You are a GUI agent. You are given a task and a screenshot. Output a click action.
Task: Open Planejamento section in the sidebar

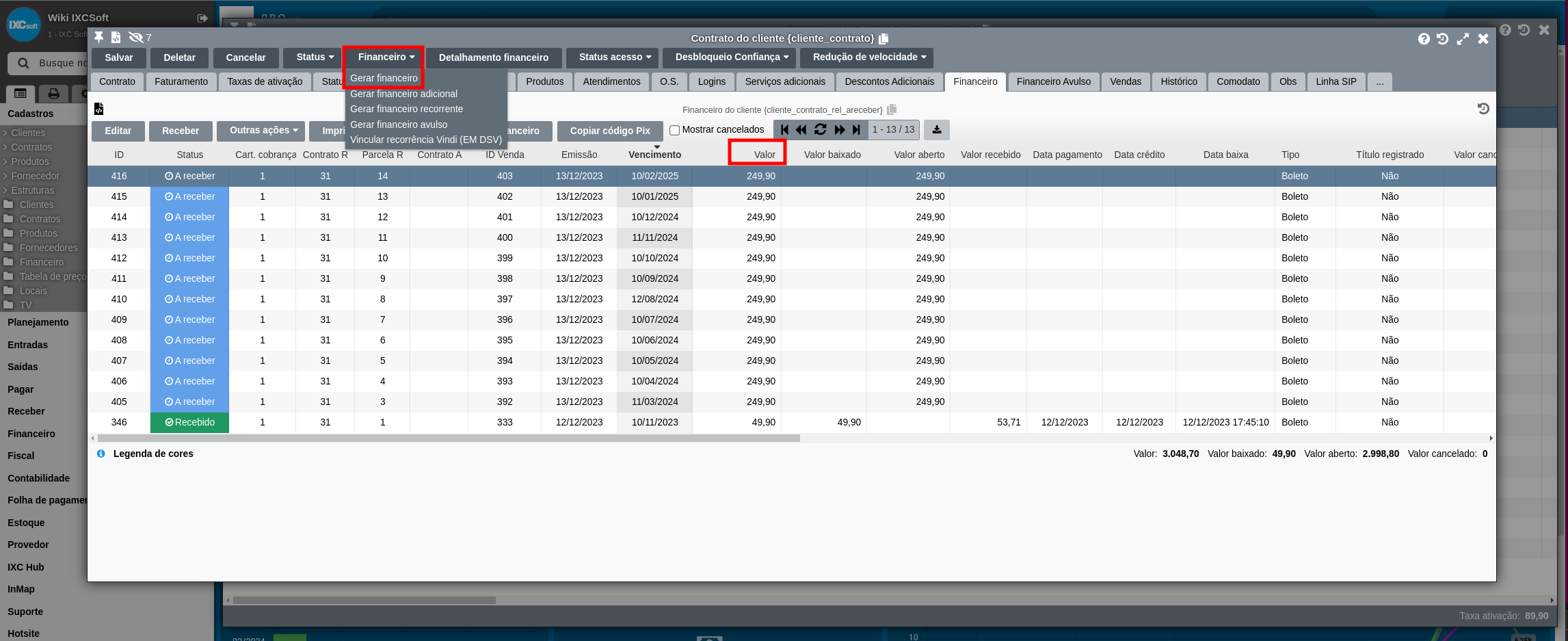click(x=38, y=322)
